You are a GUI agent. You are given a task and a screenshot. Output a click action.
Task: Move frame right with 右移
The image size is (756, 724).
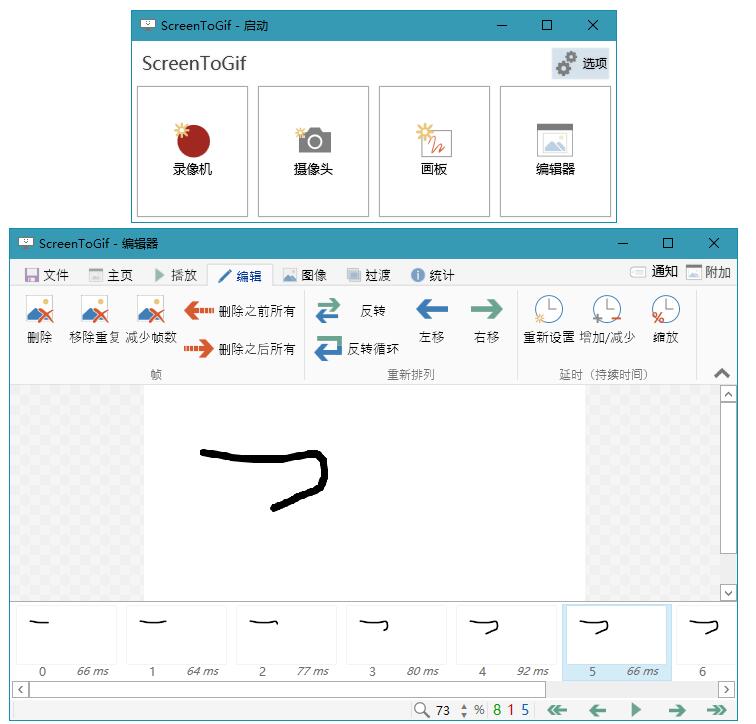(x=486, y=320)
